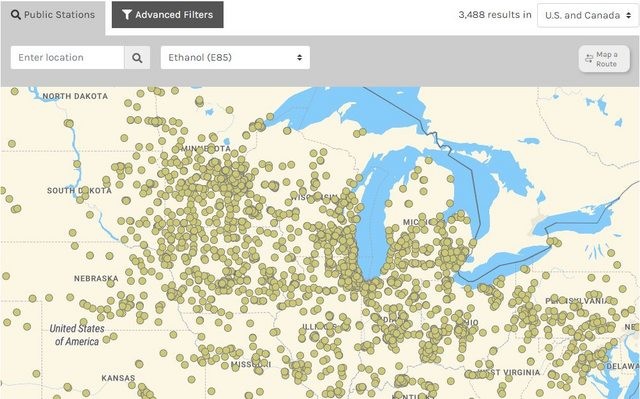The height and width of the screenshot is (399, 640).
Task: Focus the Enter location input field
Action: coord(67,58)
